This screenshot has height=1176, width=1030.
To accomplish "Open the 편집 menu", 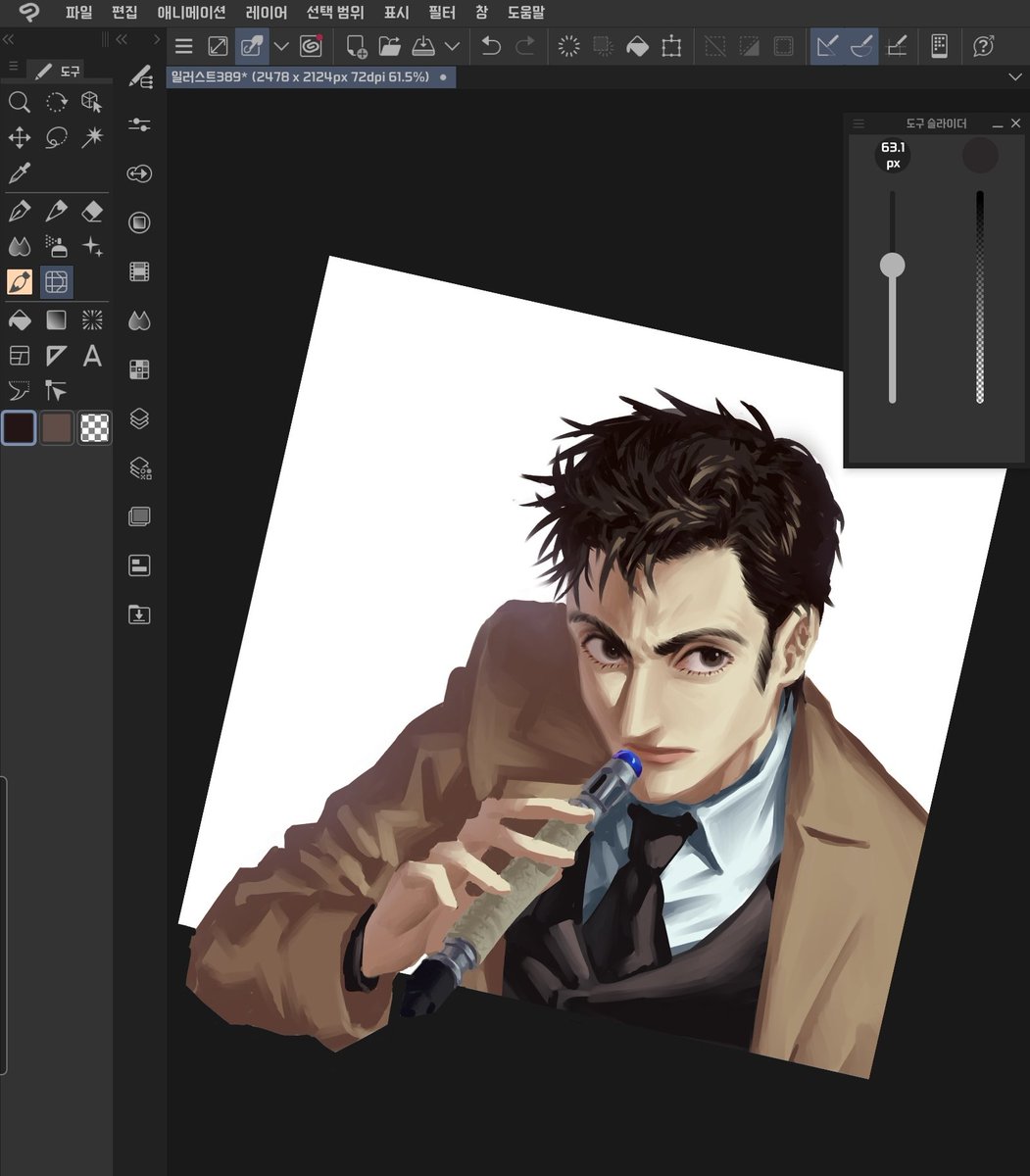I will (124, 13).
